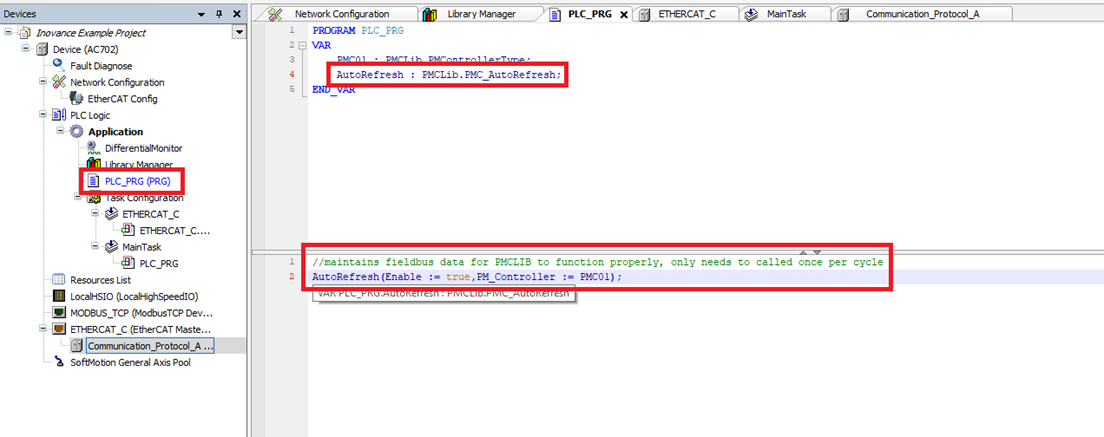Pin the Devices panel
Image resolution: width=1104 pixels, height=437 pixels.
[x=218, y=14]
